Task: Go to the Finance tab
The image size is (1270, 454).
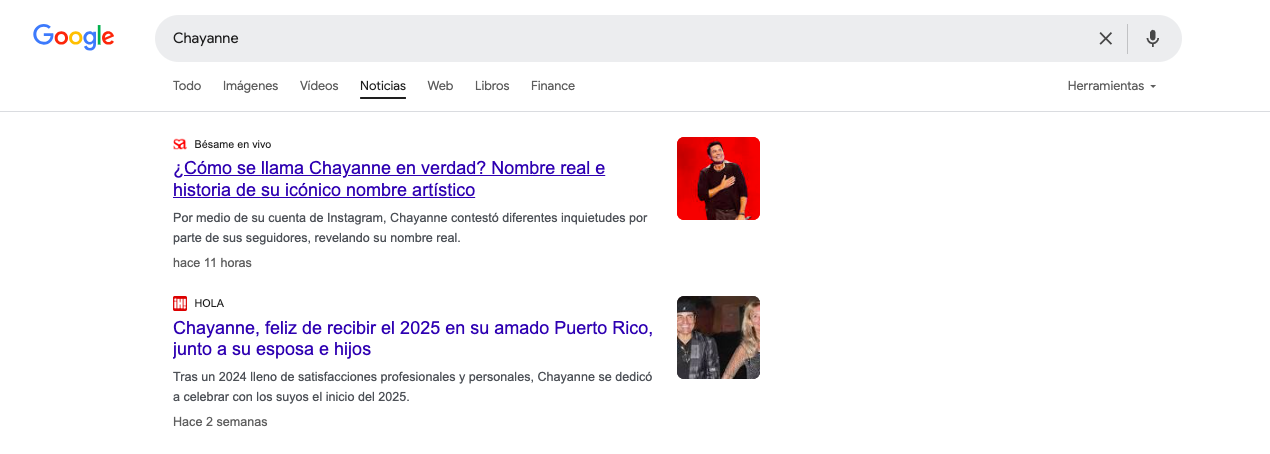Action: (553, 86)
